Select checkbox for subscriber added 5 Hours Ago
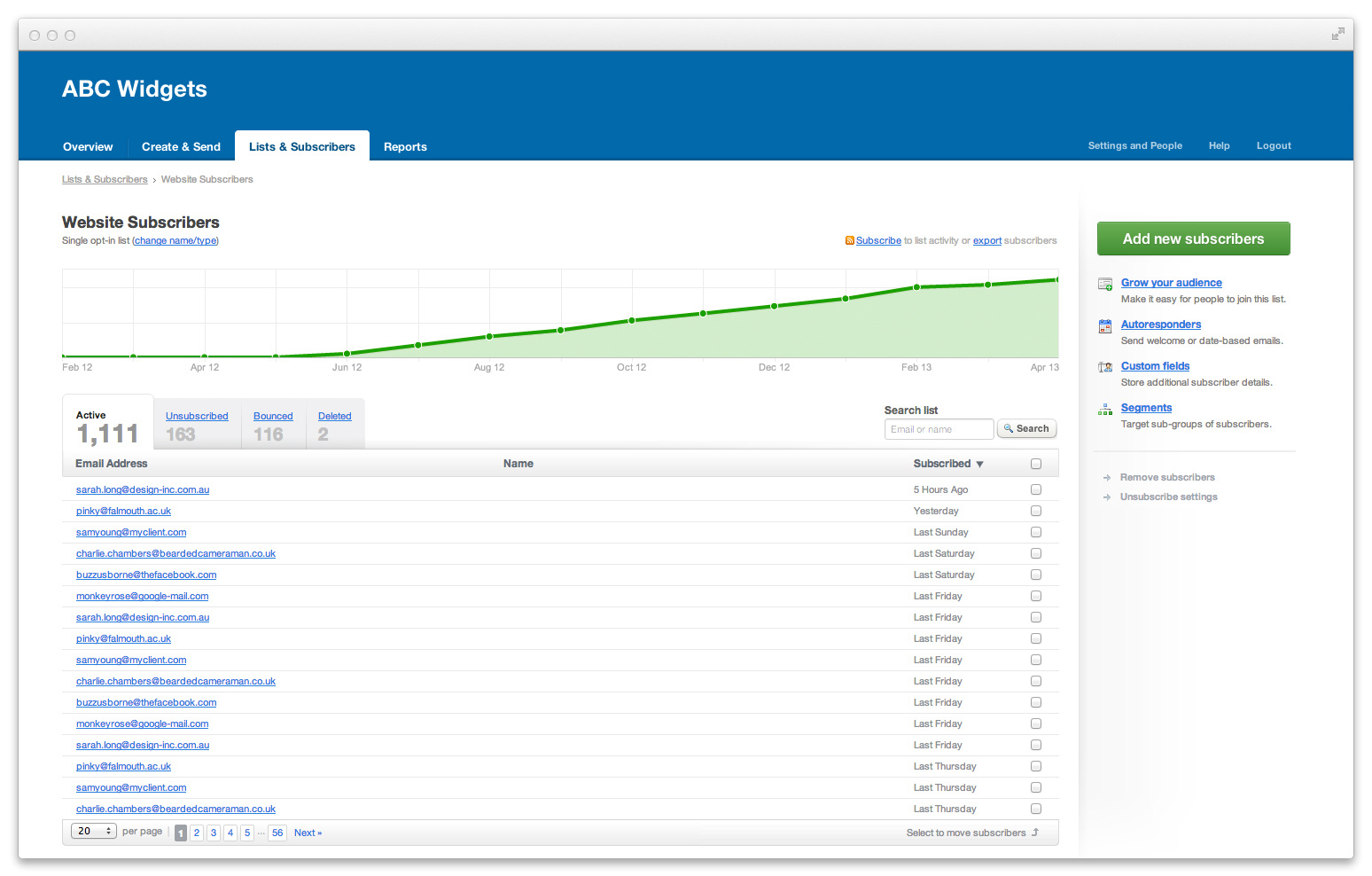 point(1036,489)
